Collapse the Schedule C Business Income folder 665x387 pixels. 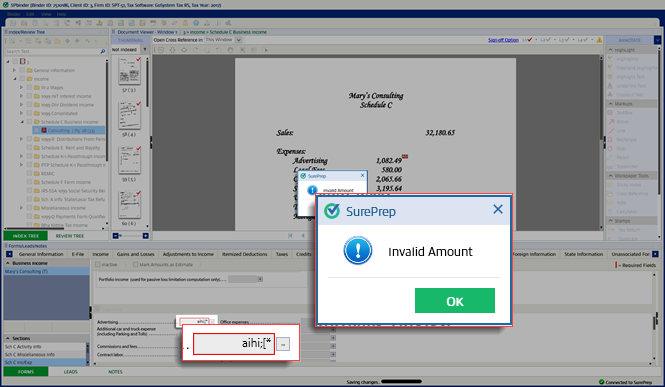coord(22,122)
